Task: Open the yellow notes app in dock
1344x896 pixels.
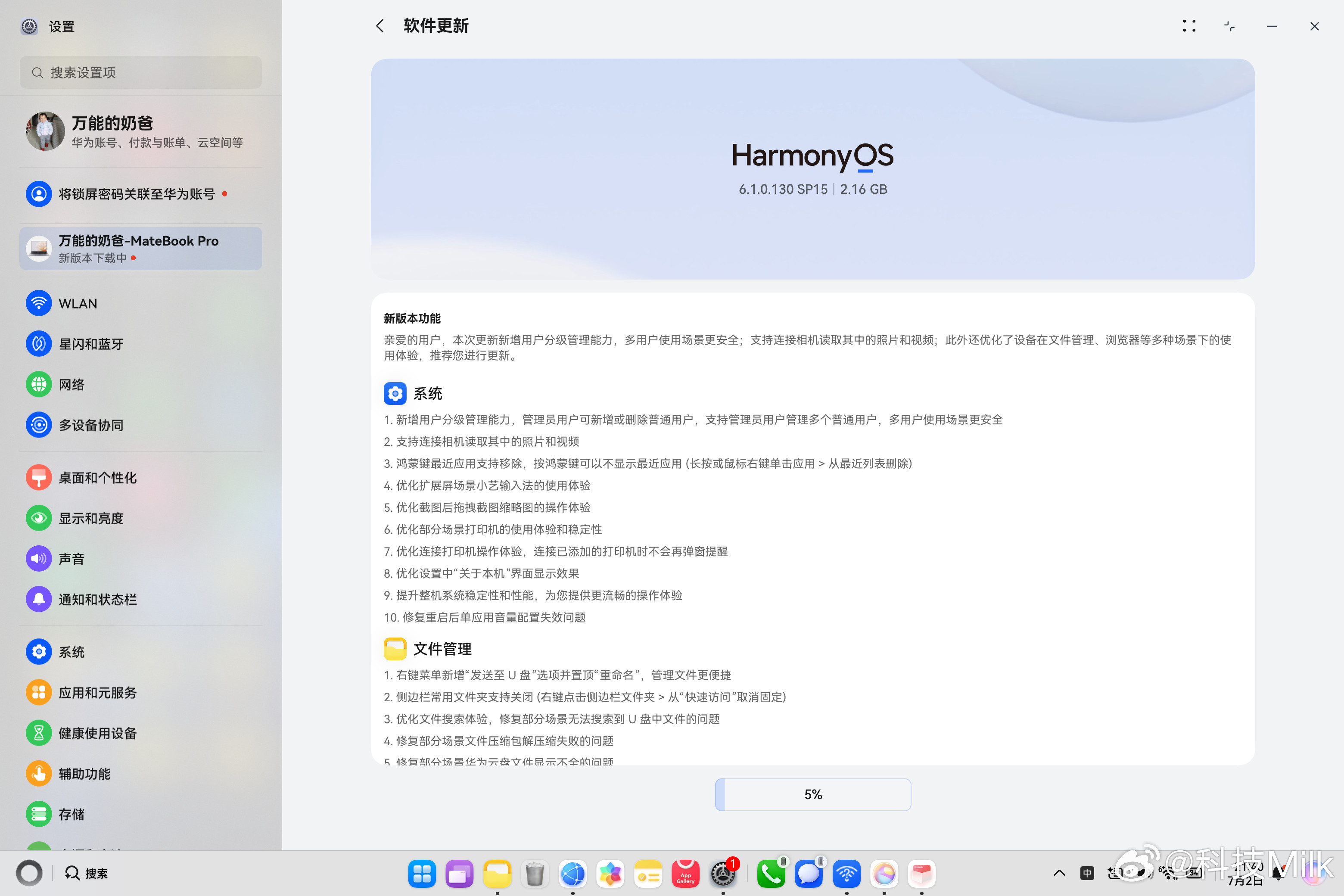Action: point(648,874)
